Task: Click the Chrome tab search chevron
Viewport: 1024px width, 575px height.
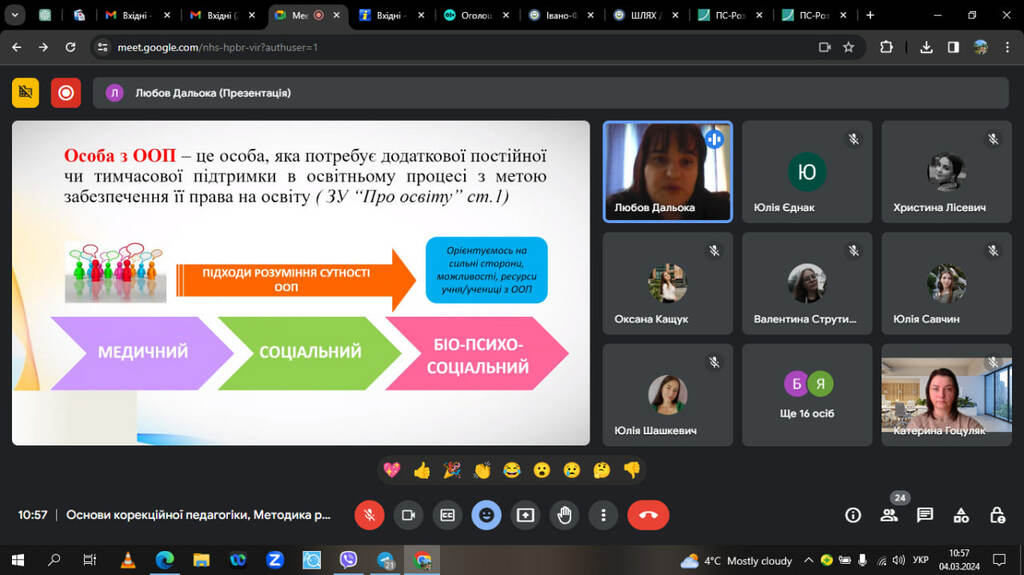Action: click(15, 15)
